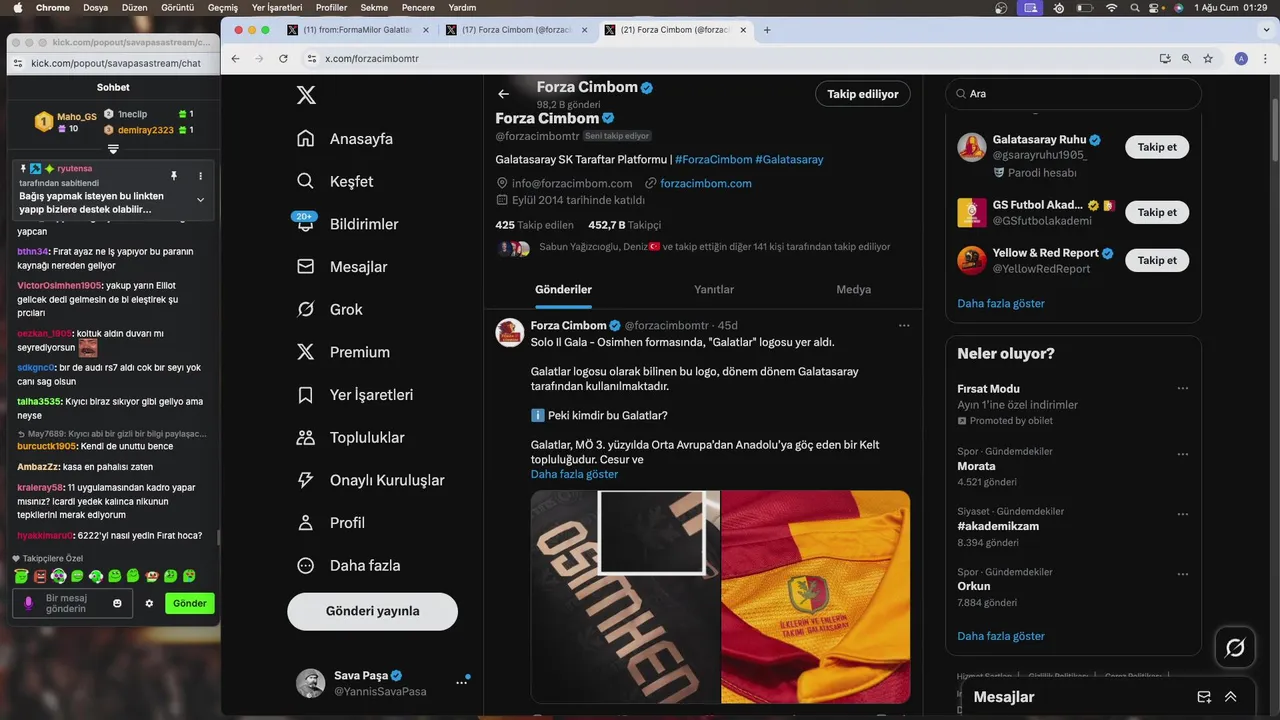This screenshot has height=720, width=1280.
Task: Open forzacimbom.com link
Action: 706,183
